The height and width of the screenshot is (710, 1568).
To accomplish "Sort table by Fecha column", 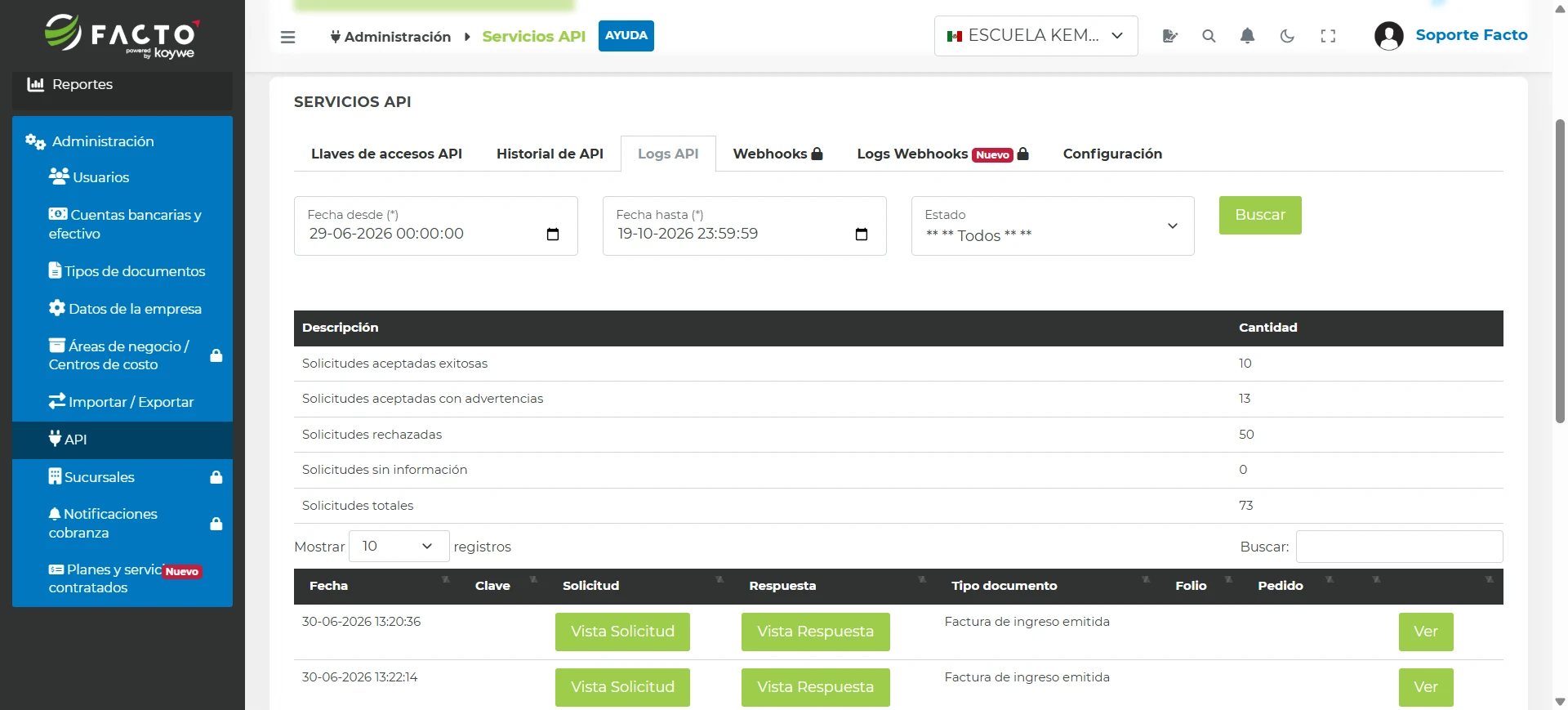I will (x=376, y=586).
